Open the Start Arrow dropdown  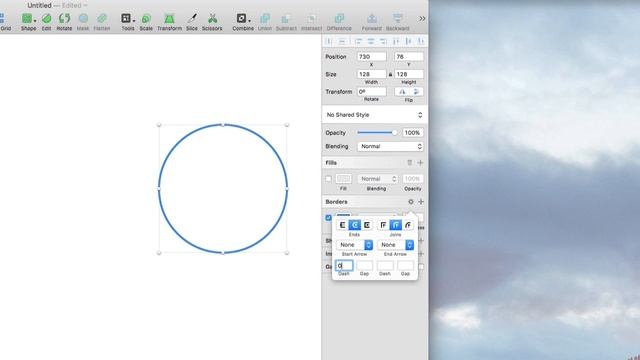pyautogui.click(x=354, y=245)
